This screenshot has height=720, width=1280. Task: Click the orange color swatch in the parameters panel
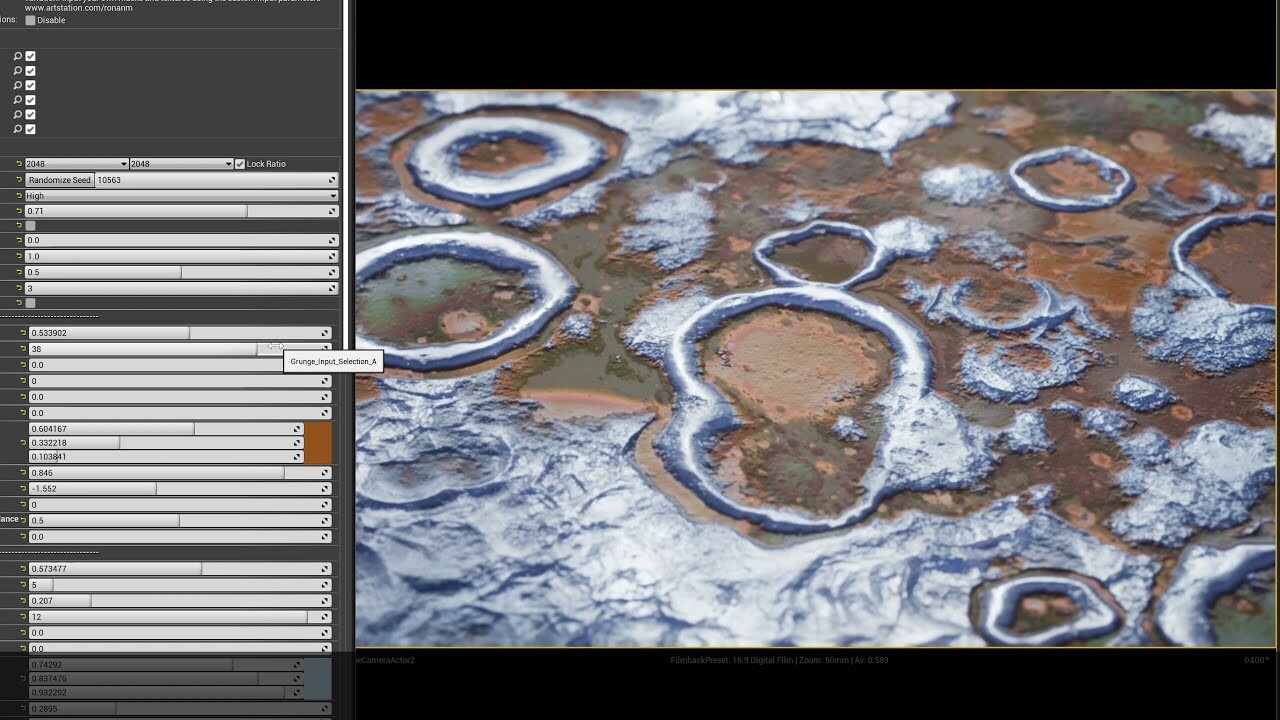(320, 442)
